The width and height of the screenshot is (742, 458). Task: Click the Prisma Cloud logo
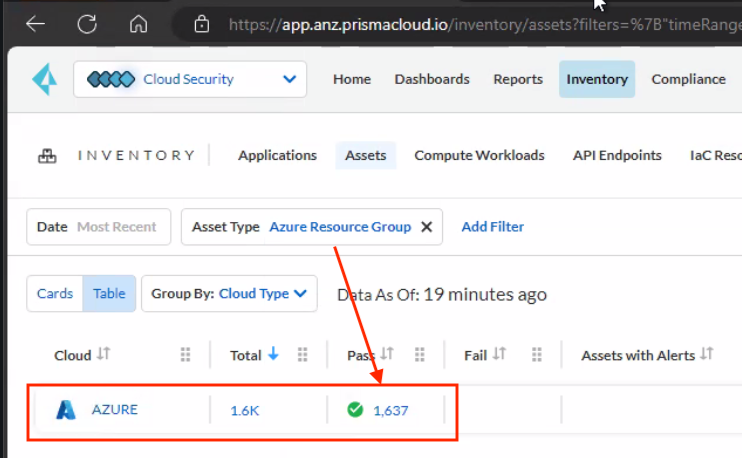45,79
